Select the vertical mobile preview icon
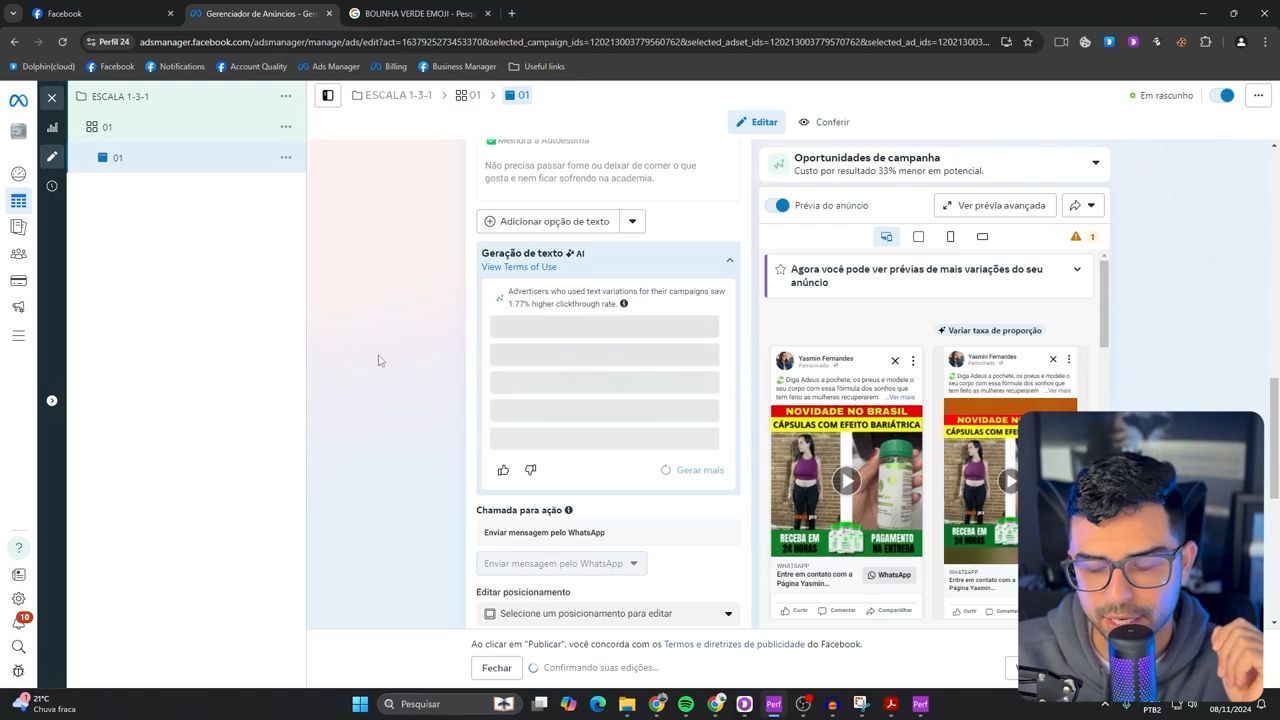Screen dimensions: 1280x720 click(x=950, y=237)
